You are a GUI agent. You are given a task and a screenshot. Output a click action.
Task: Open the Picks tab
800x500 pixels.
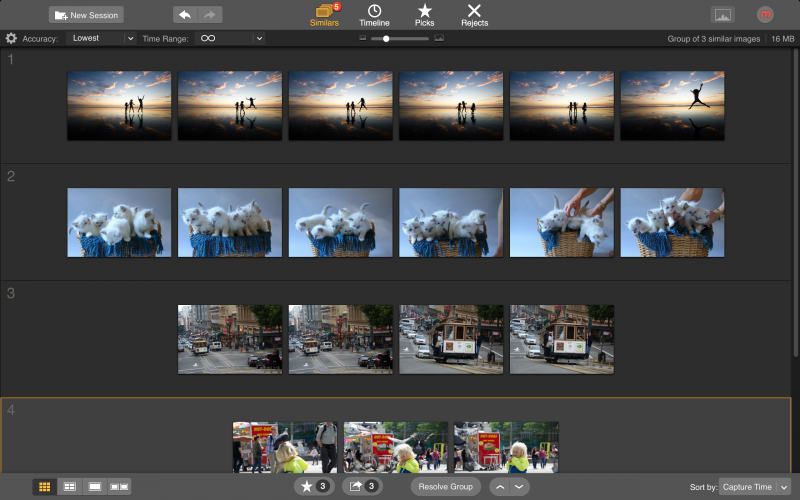coord(424,15)
